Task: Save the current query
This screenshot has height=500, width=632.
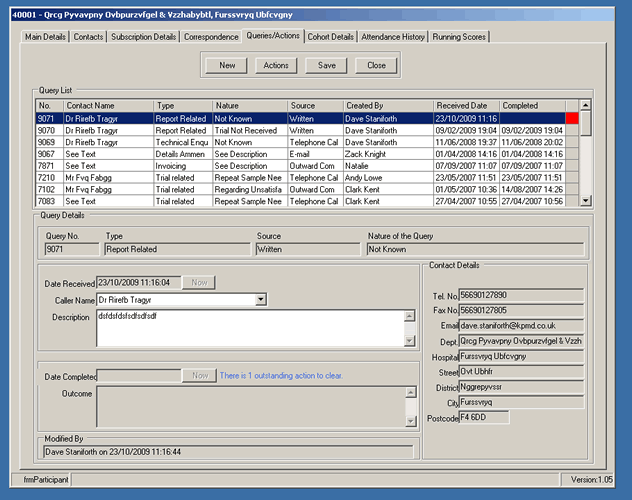Action: tap(326, 65)
